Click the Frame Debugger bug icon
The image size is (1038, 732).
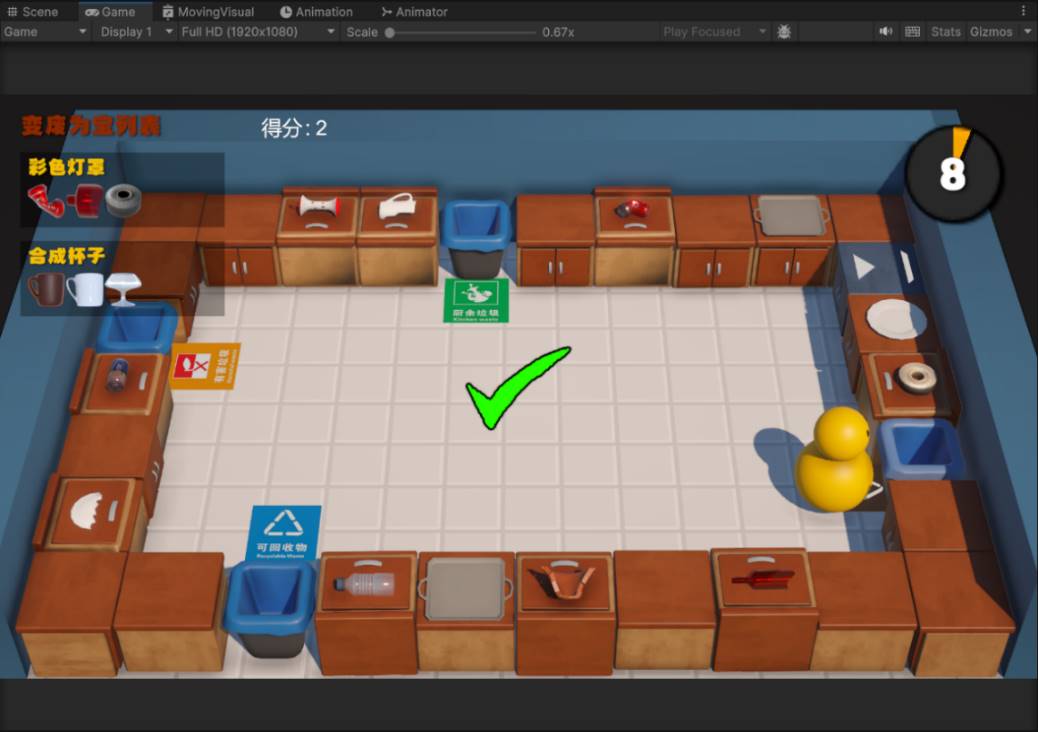pos(784,32)
